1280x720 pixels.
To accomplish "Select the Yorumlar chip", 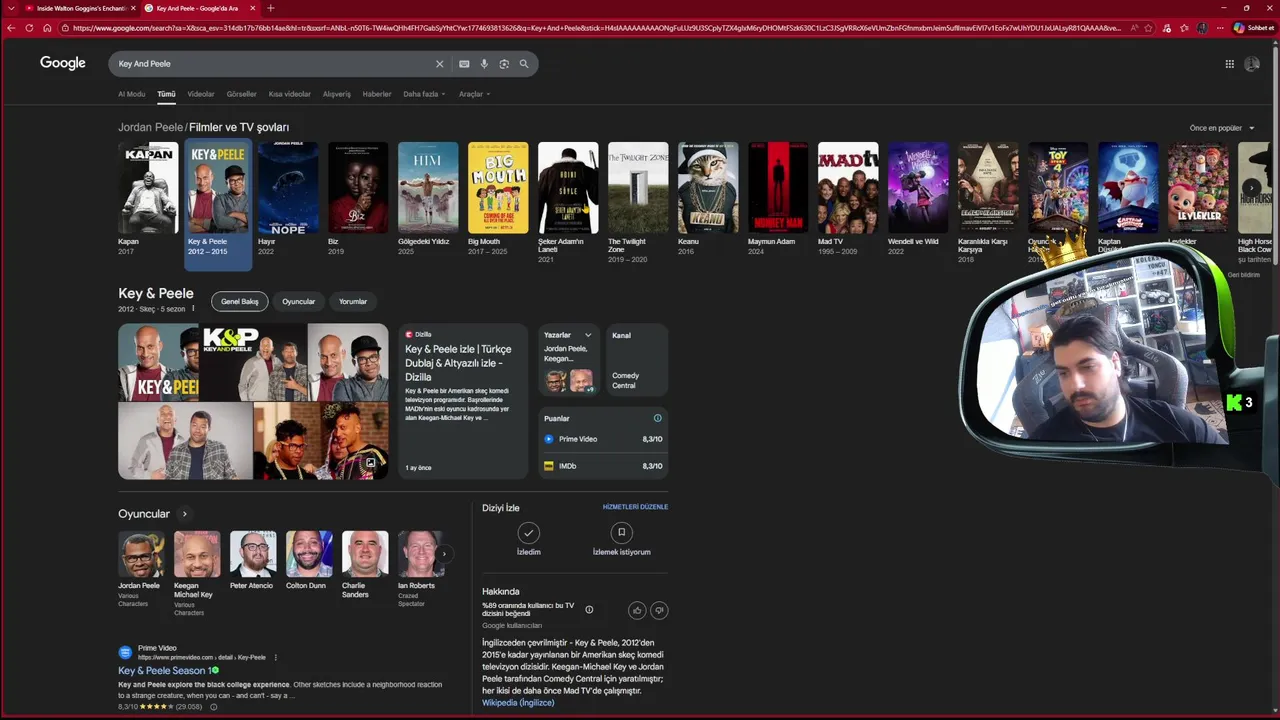I will 353,301.
